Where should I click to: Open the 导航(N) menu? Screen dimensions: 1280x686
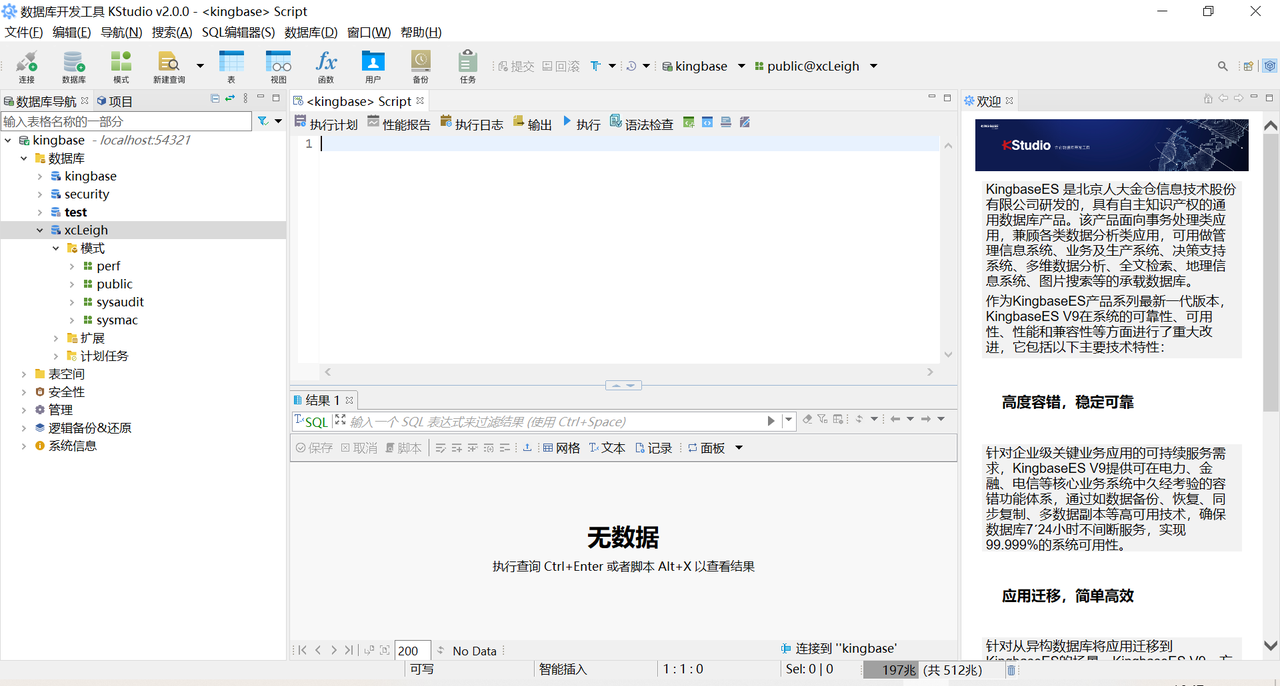point(121,32)
